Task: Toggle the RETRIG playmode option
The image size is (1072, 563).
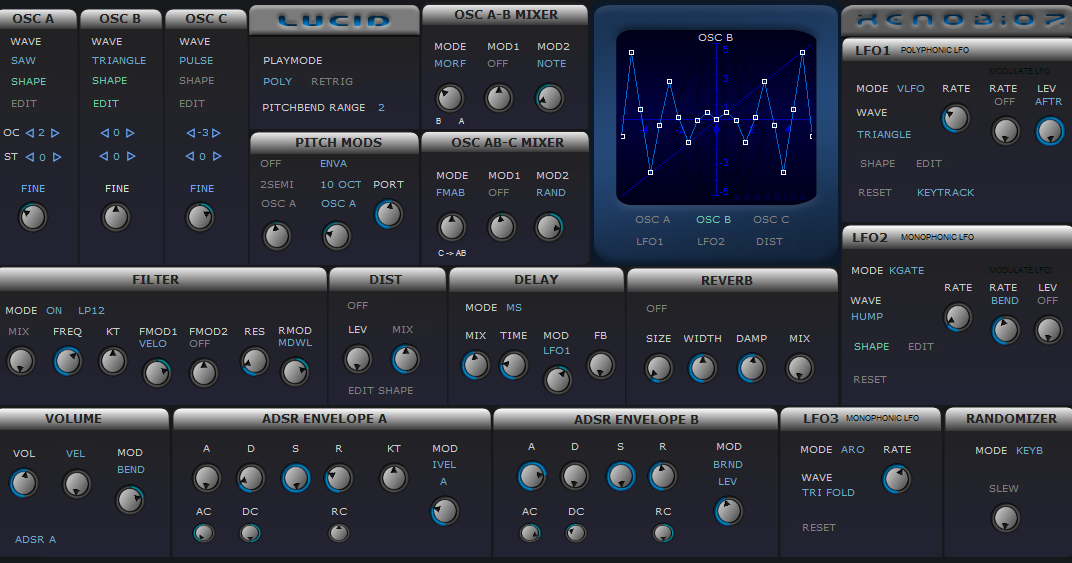Action: coord(332,81)
